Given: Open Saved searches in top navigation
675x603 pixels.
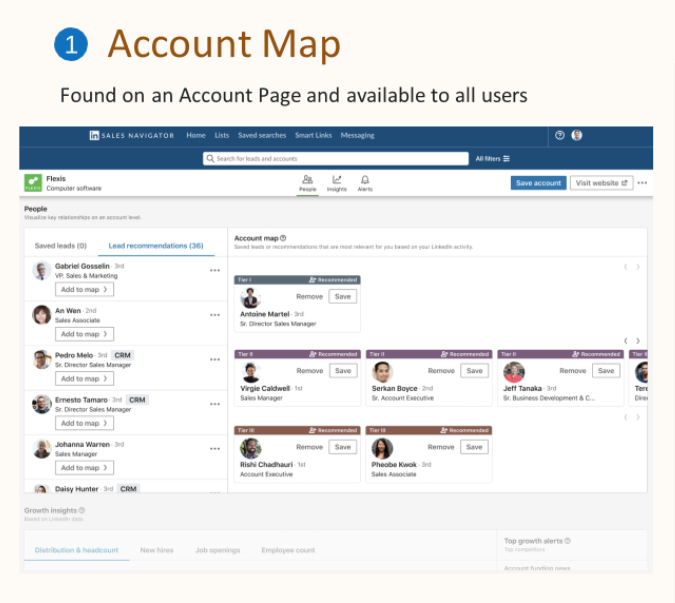Looking at the screenshot, I should click(262, 135).
